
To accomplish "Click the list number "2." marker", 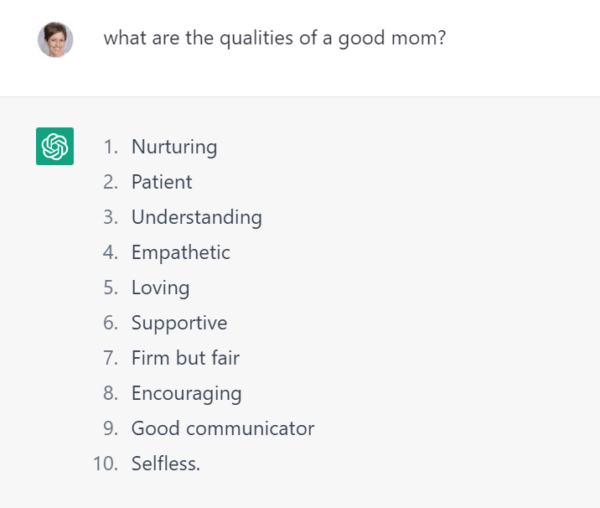I will tap(110, 182).
